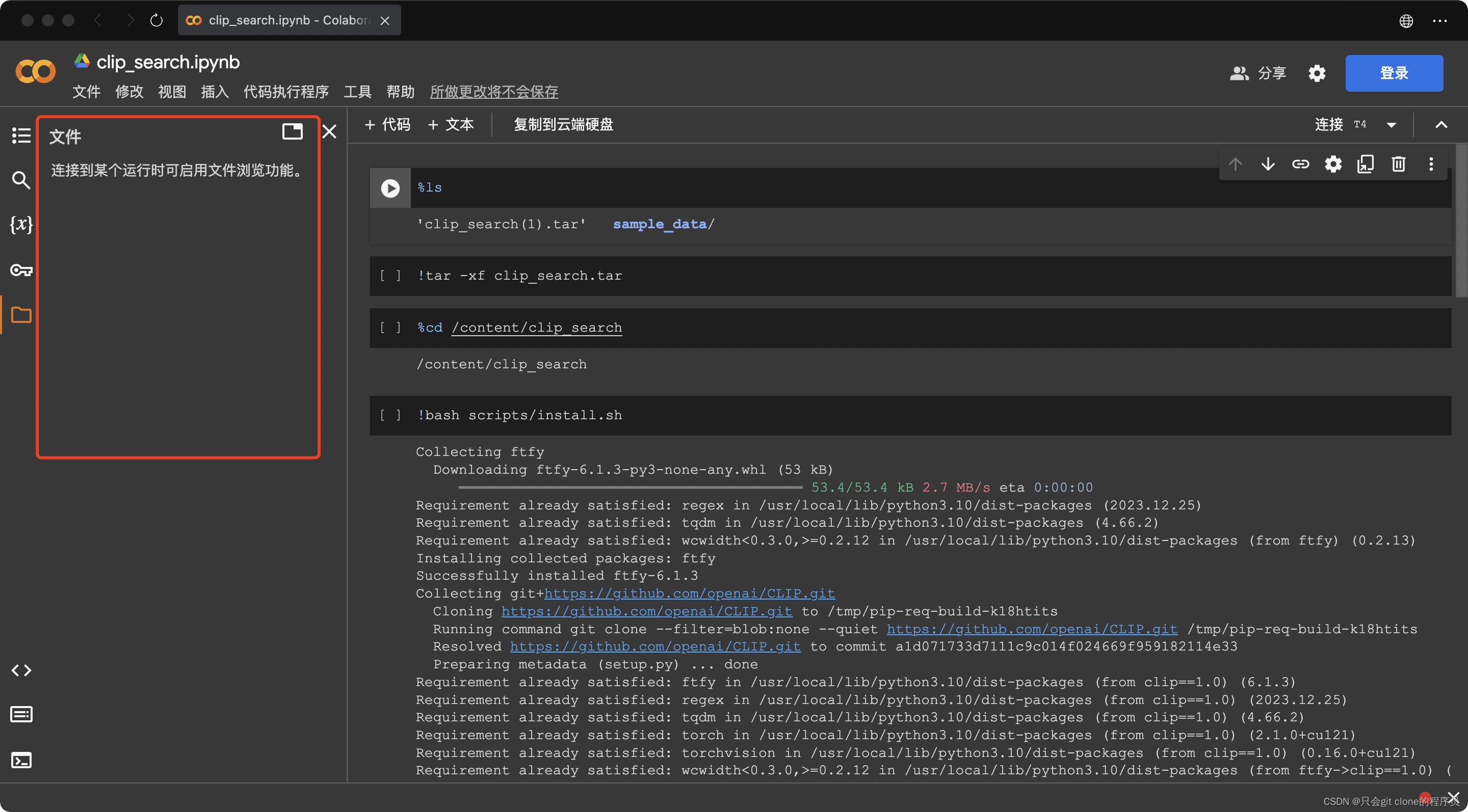Add a new code cell with + 代码
The image size is (1468, 812).
[387, 125]
